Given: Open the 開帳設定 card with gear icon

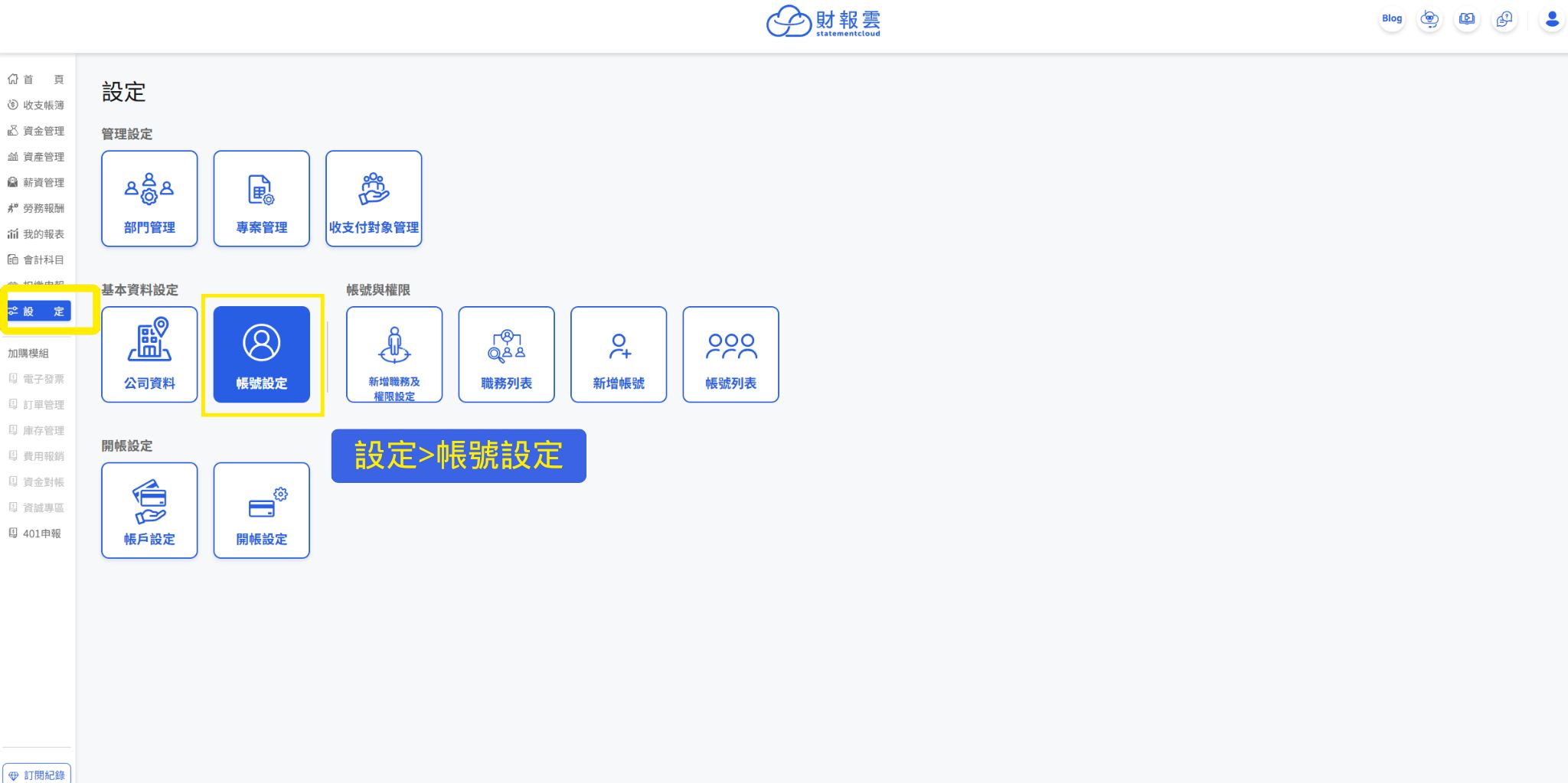Looking at the screenshot, I should [x=262, y=511].
